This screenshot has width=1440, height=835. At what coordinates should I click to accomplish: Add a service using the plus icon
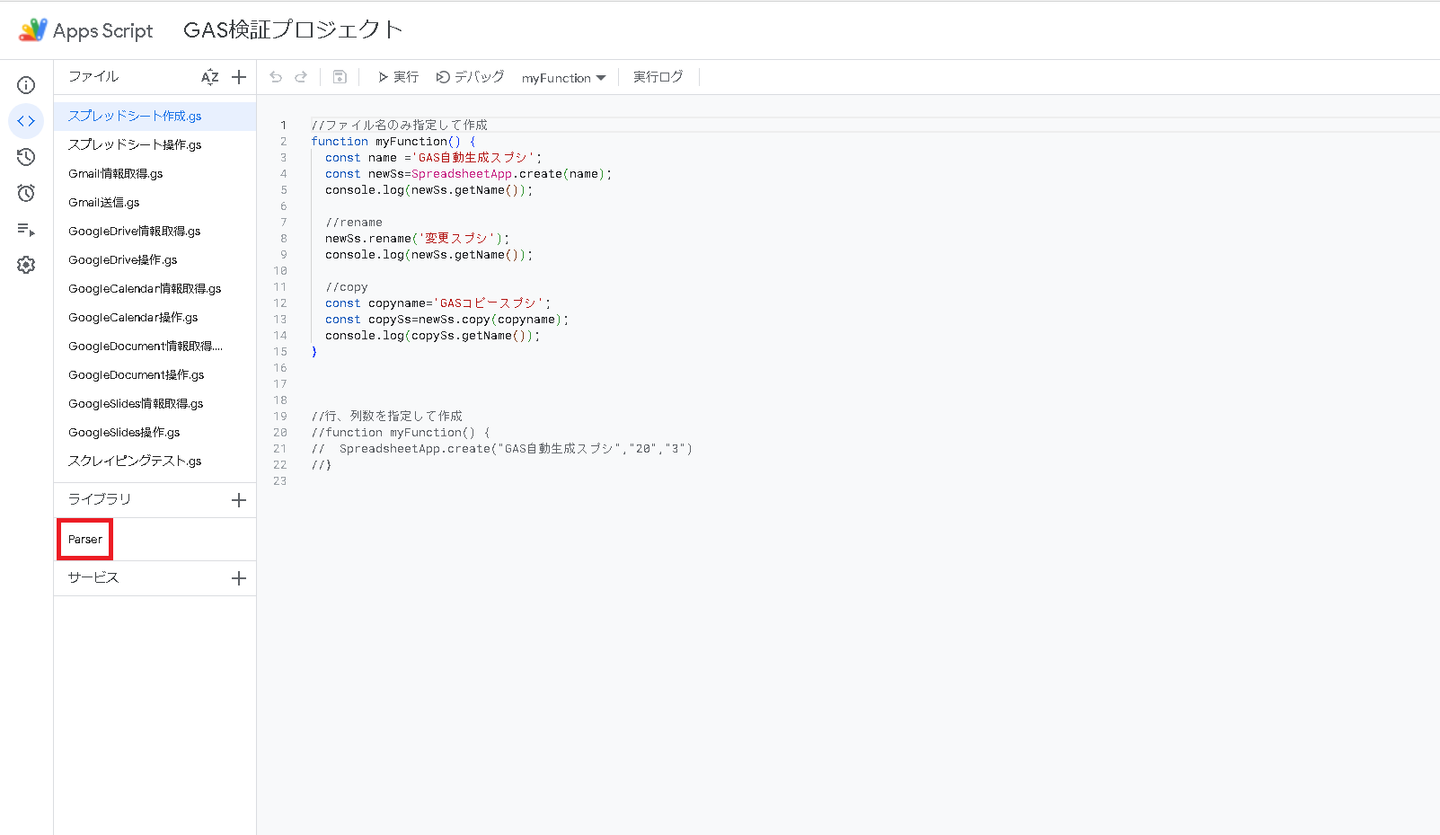239,578
